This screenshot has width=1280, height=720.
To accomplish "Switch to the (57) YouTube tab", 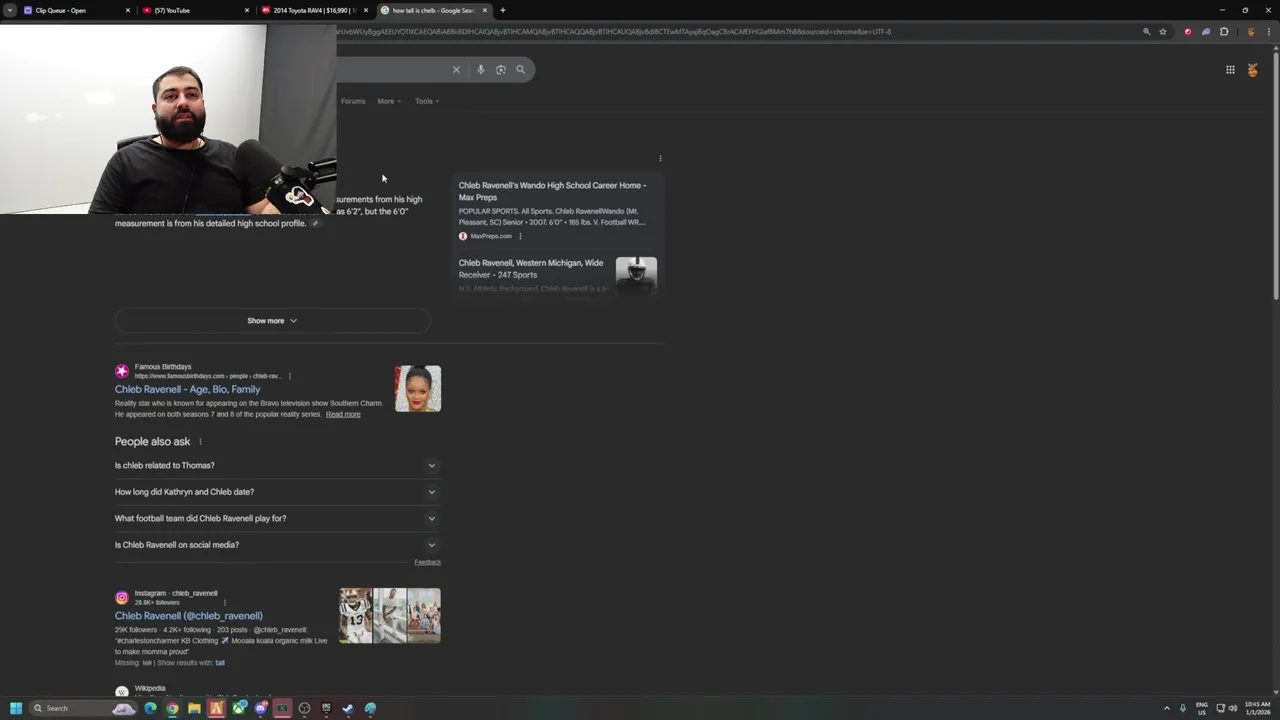I will pyautogui.click(x=195, y=10).
